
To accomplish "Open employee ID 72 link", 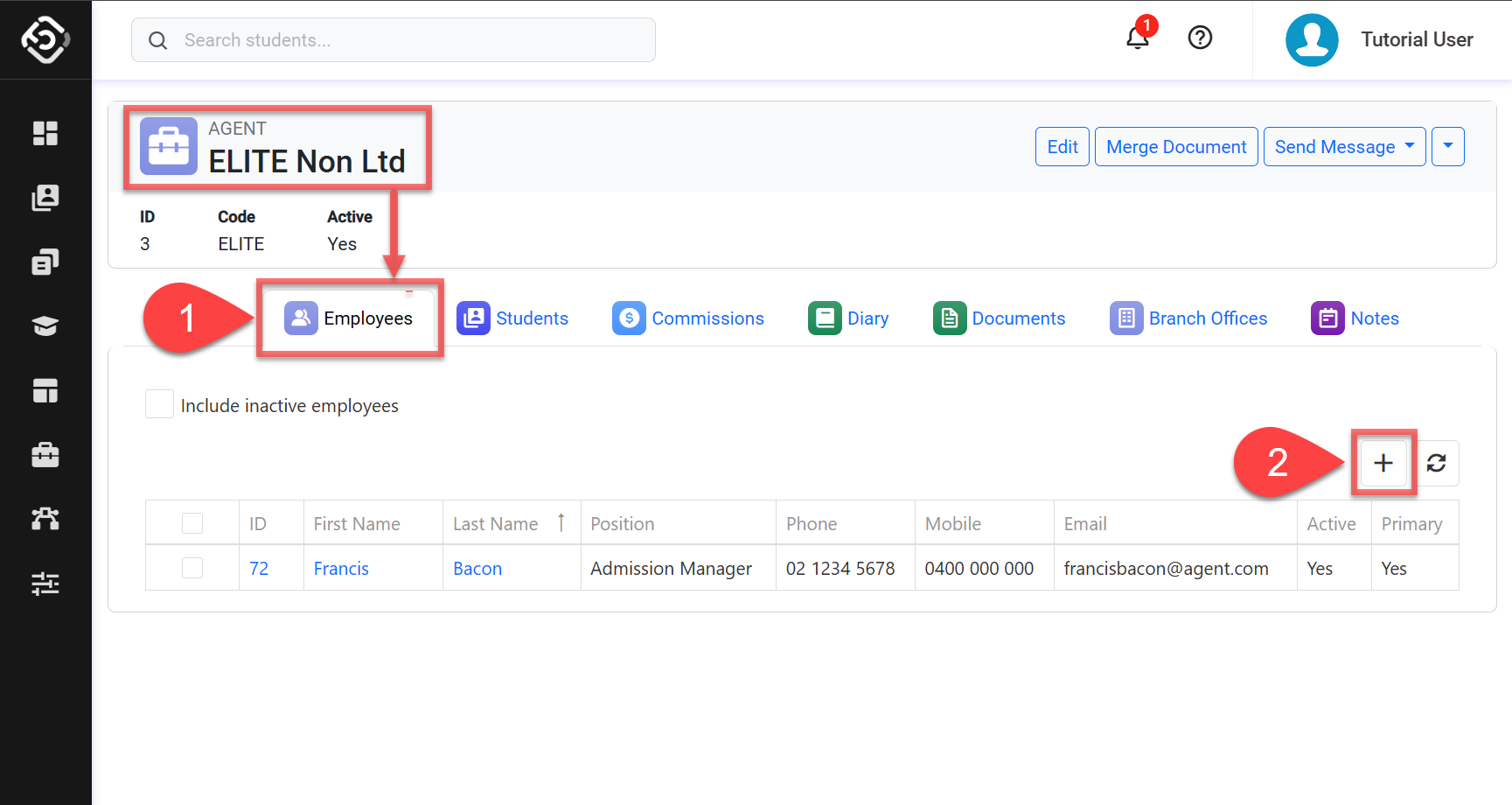I will (259, 569).
